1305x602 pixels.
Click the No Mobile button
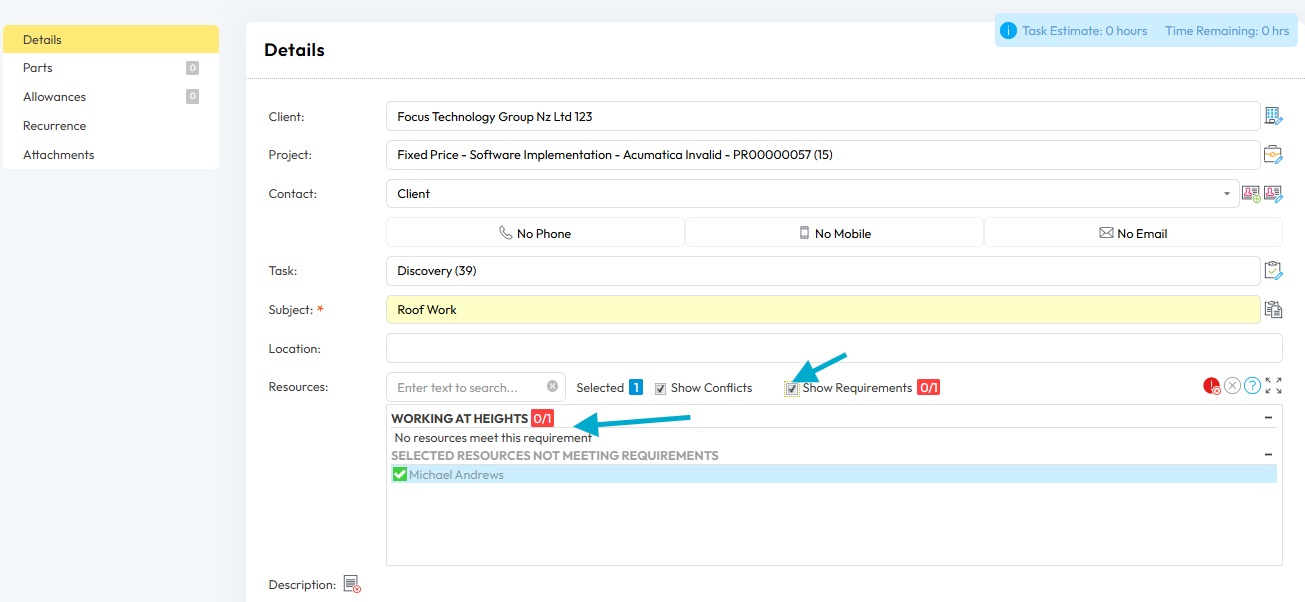834,233
